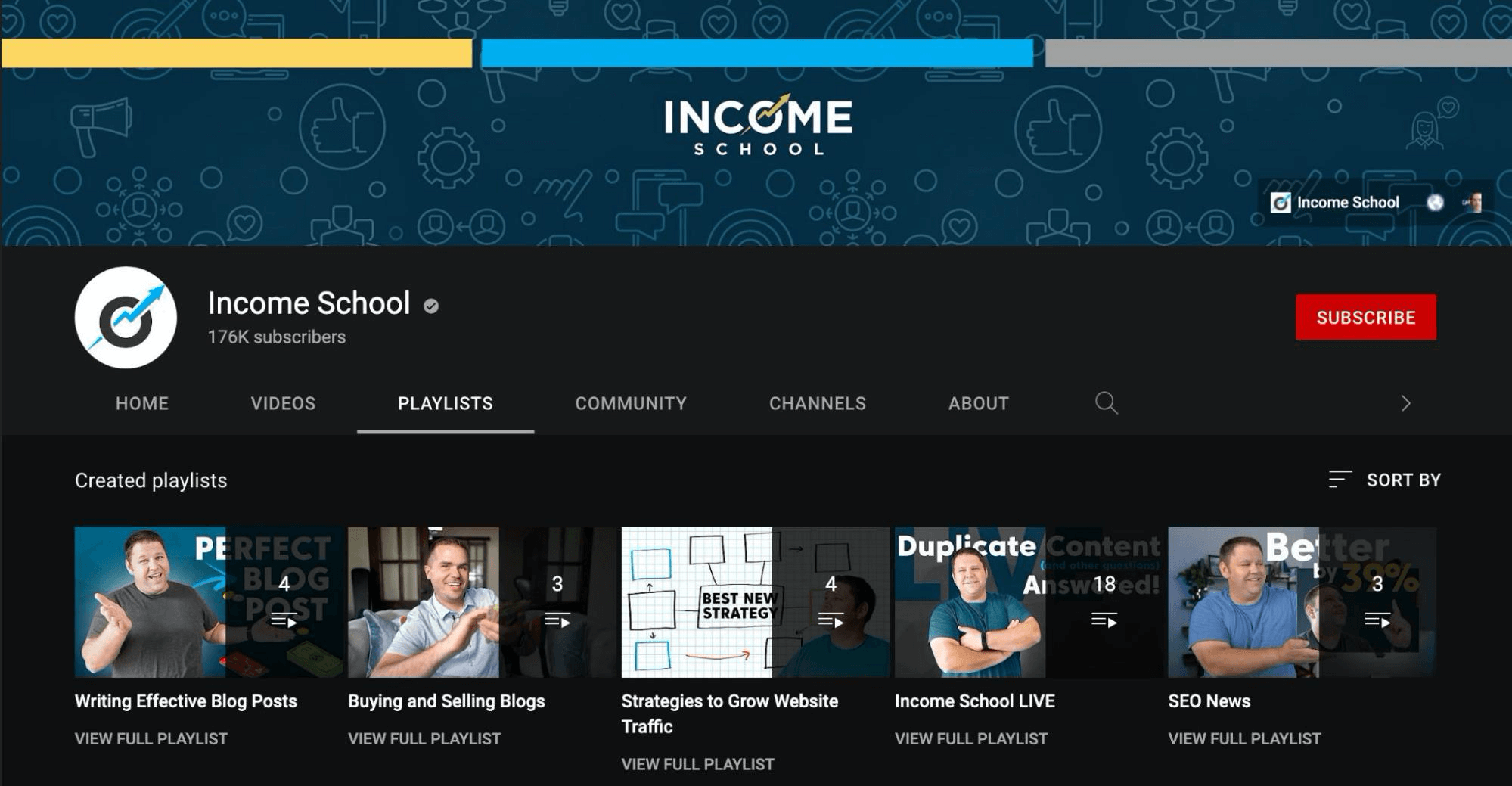This screenshot has height=786, width=1512.
Task: Click the playlist-play icon on Buying and Selling Blogs
Action: [557, 621]
